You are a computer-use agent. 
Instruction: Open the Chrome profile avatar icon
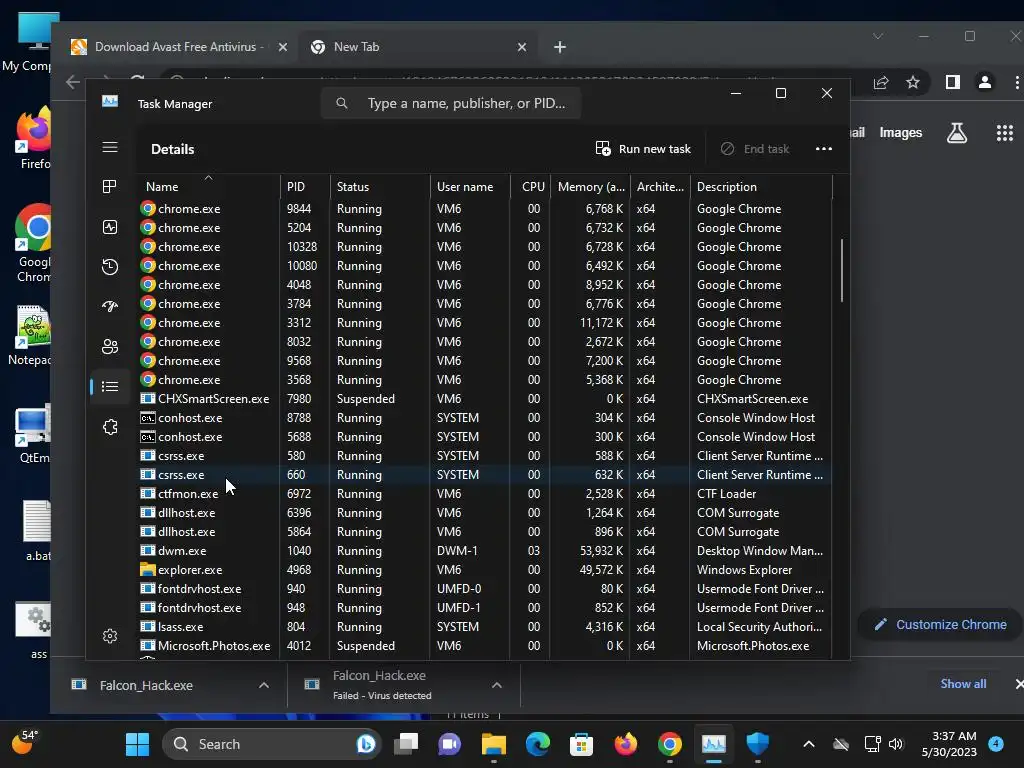[x=985, y=82]
